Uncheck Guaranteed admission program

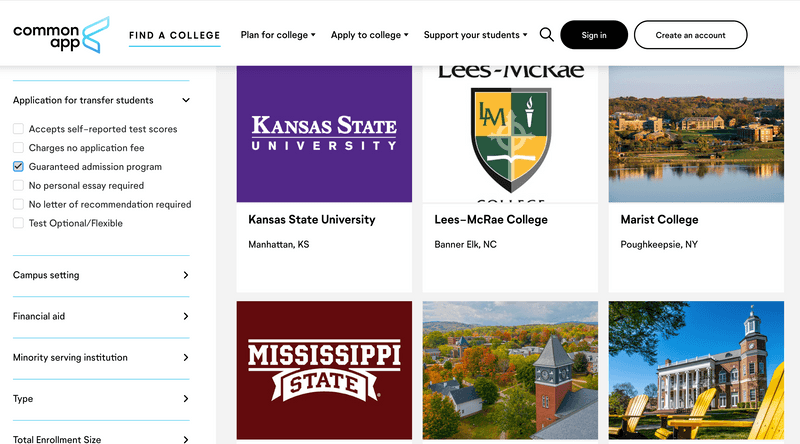click(x=18, y=166)
